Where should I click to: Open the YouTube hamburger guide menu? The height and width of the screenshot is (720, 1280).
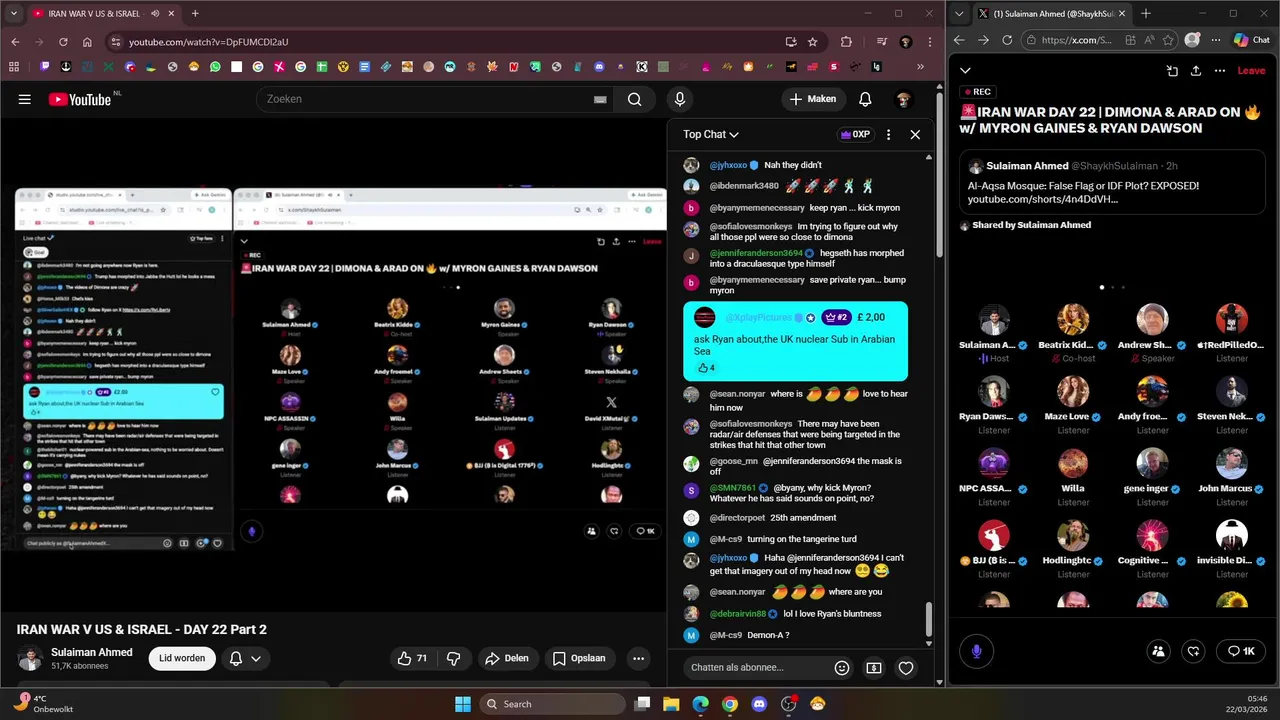[x=24, y=99]
